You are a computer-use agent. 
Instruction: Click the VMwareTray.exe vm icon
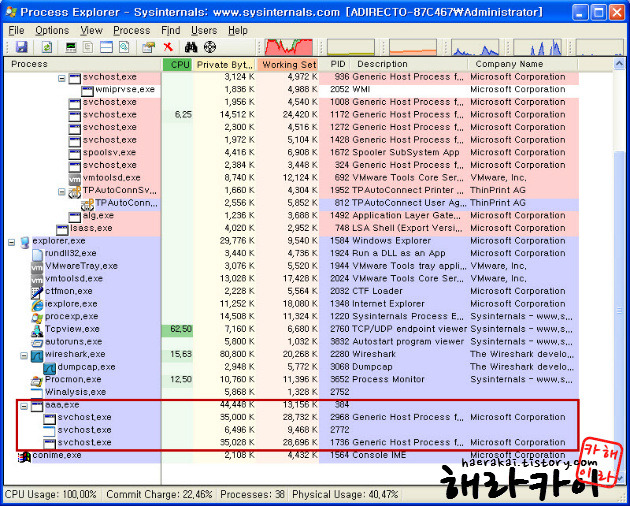pos(37,267)
